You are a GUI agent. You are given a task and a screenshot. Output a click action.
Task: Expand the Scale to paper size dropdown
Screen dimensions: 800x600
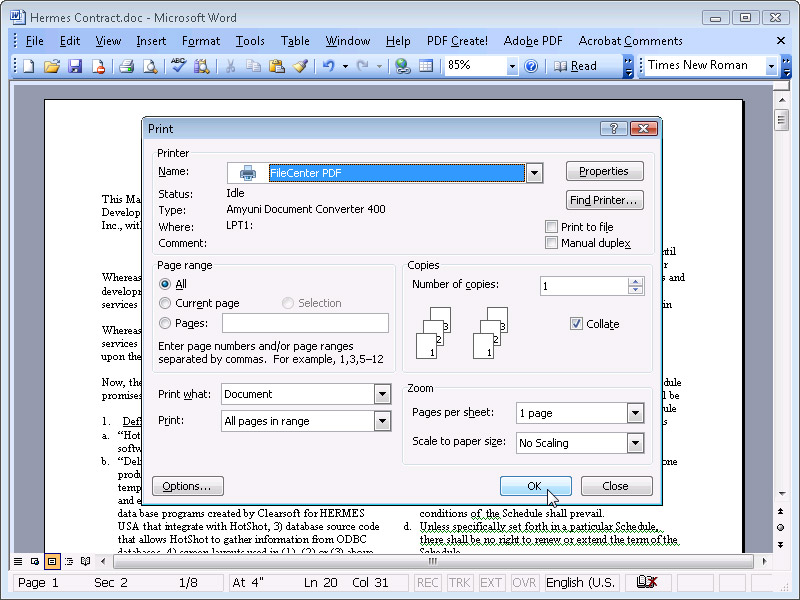point(635,443)
